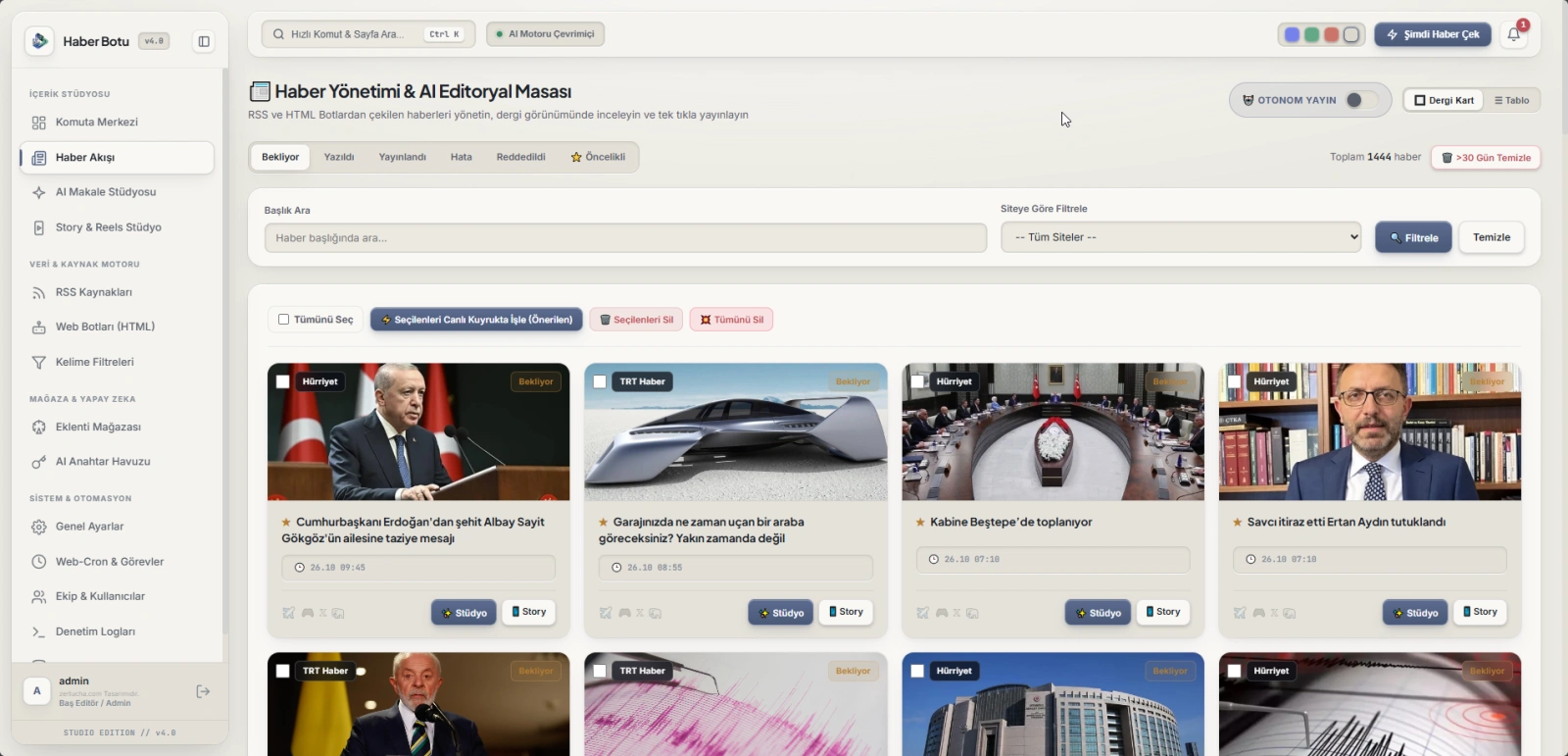Viewport: 1568px width, 756px height.
Task: Click >30 Gün Temizle button
Action: (1486, 158)
